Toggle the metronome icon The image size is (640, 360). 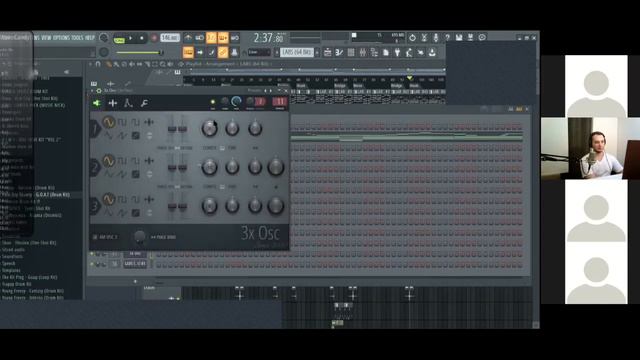188,38
